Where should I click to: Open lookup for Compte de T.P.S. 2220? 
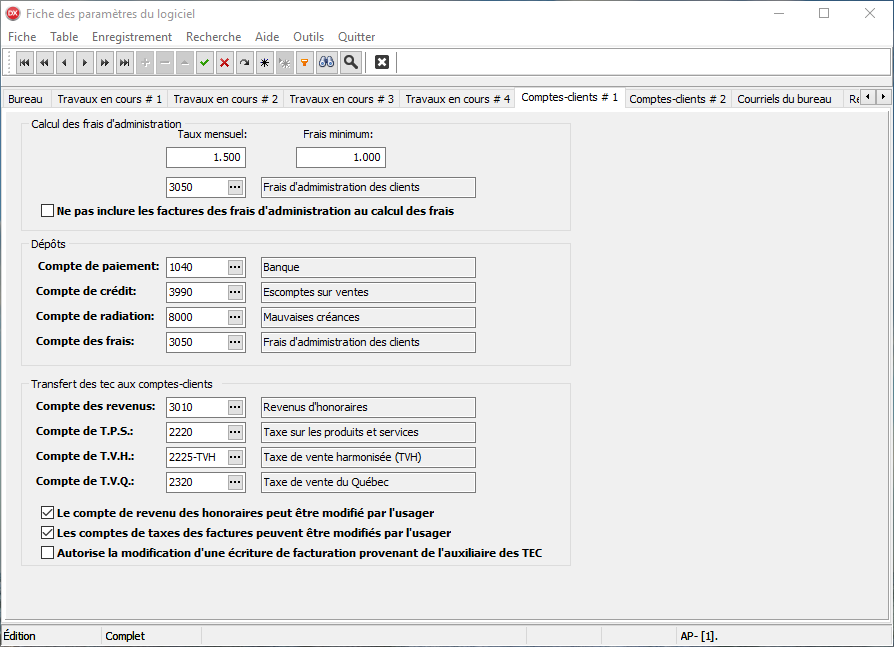point(235,432)
